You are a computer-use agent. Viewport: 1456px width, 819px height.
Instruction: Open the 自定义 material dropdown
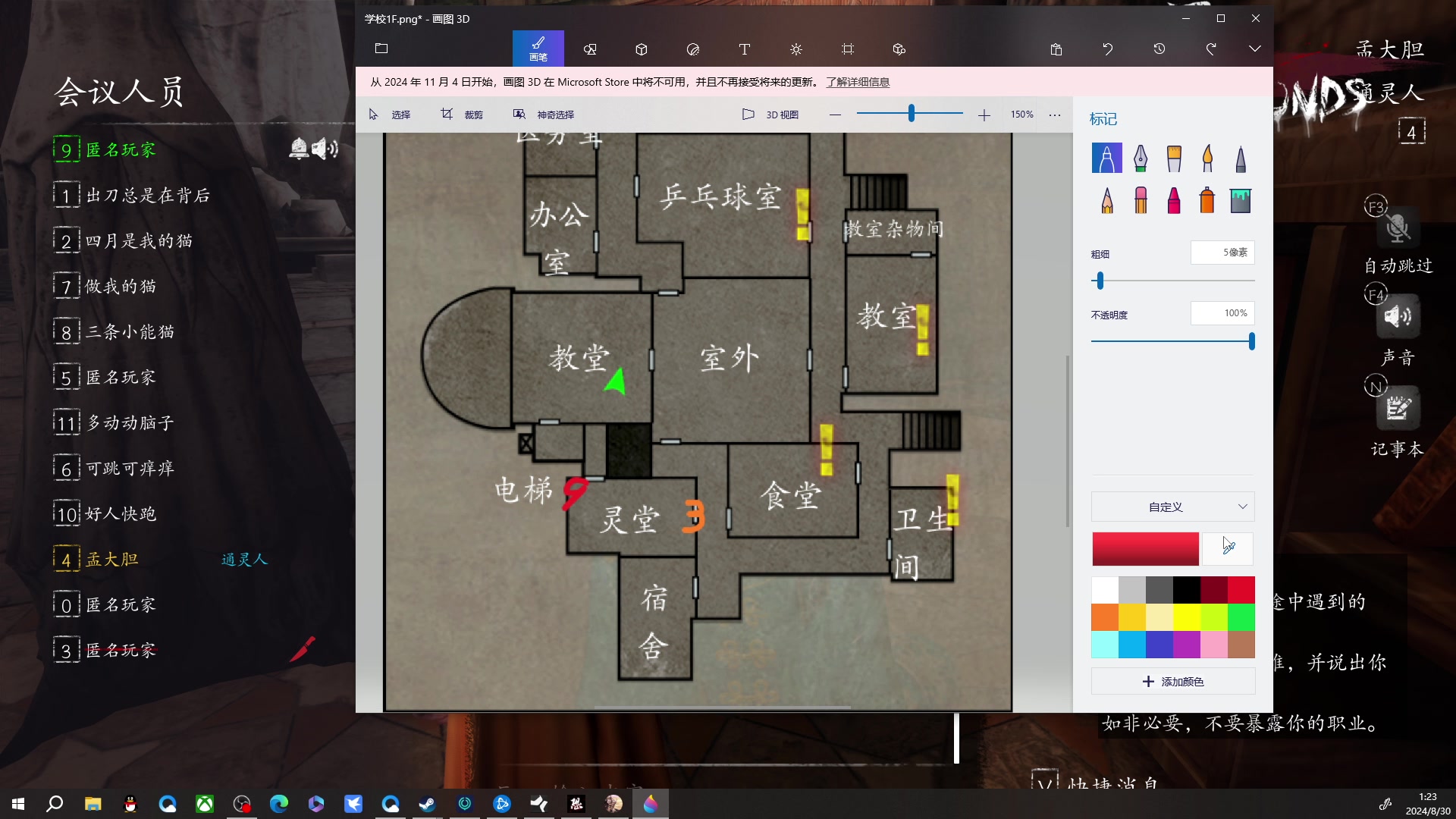1173,507
